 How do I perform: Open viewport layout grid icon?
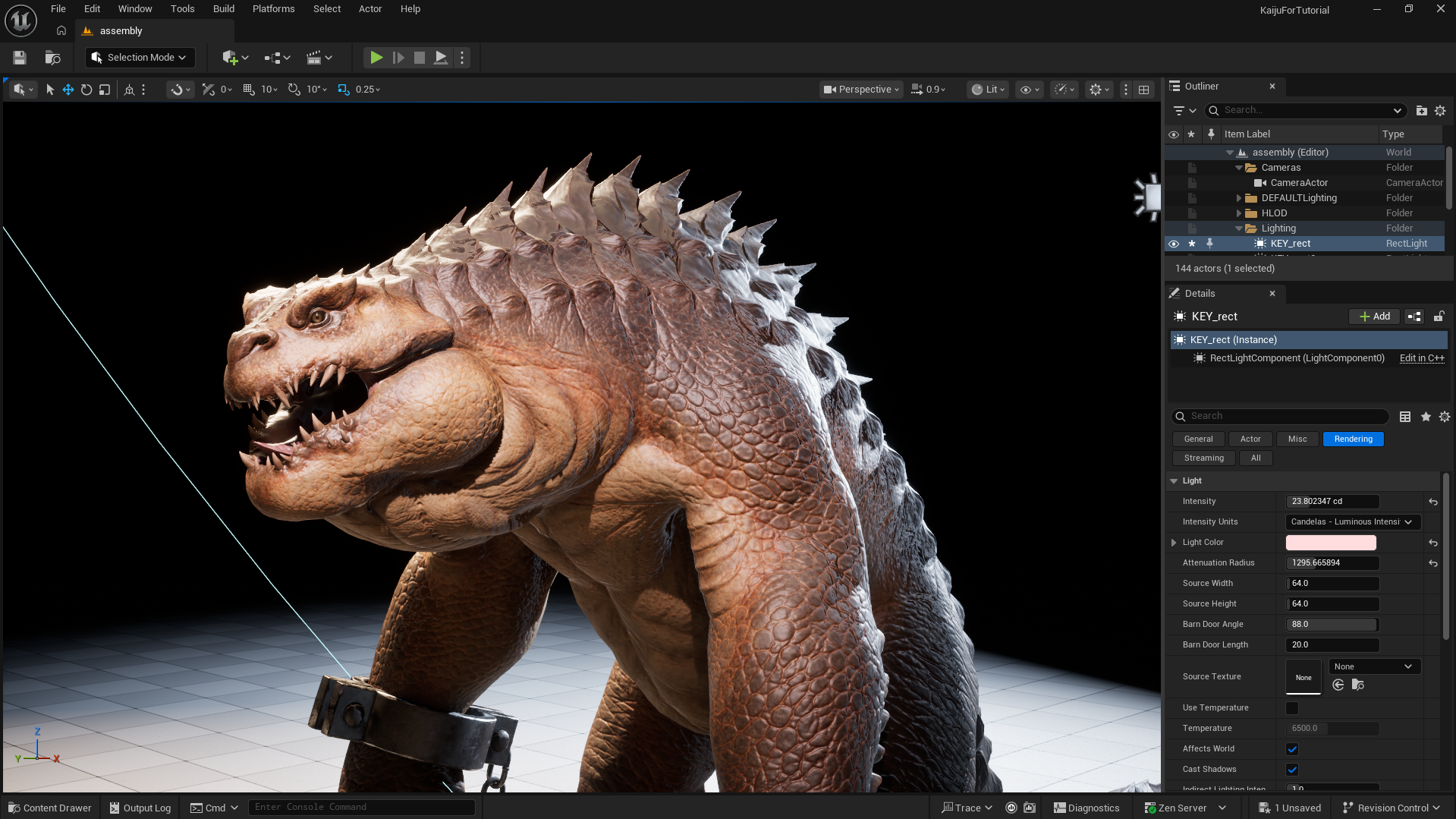click(1143, 90)
